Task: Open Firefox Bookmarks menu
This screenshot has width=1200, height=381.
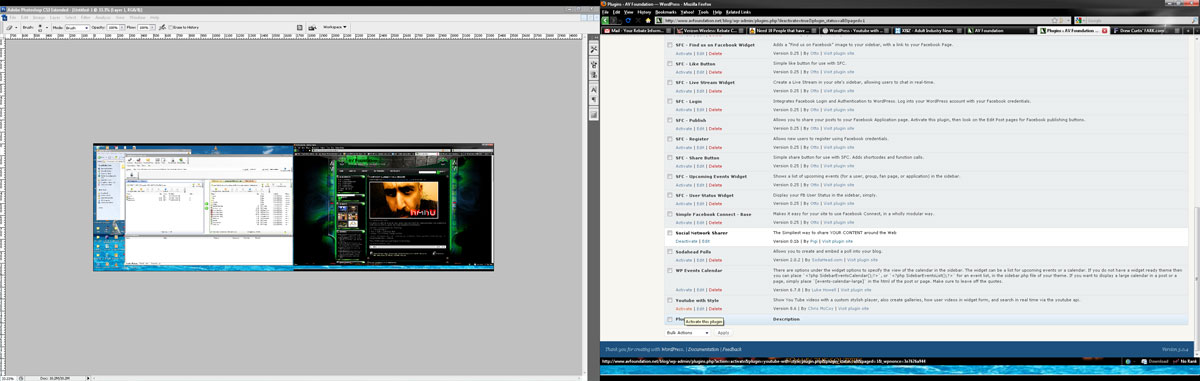Action: pyautogui.click(x=666, y=12)
